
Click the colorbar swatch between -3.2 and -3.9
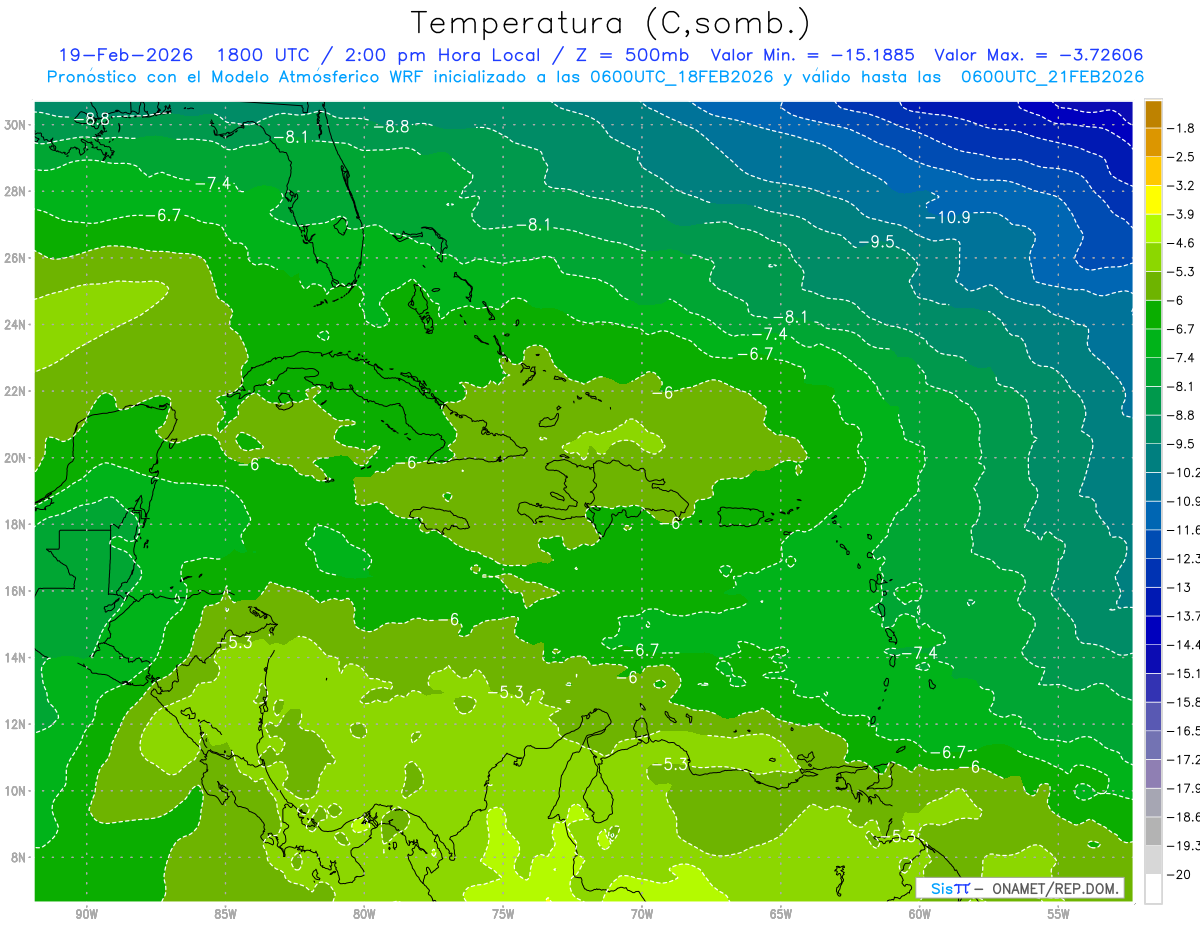[x=1153, y=200]
